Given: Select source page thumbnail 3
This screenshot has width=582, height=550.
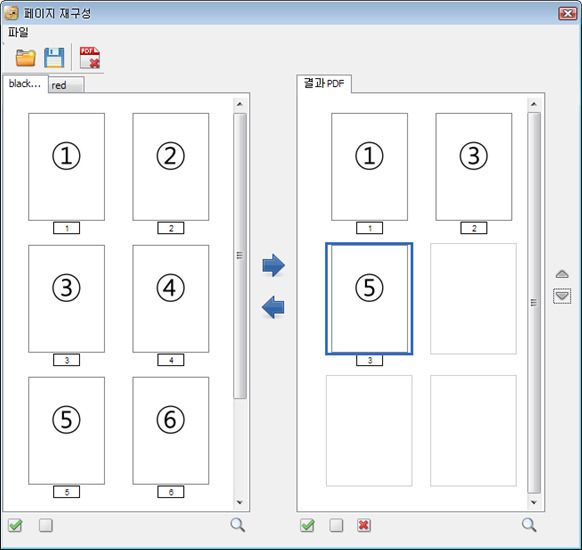Looking at the screenshot, I should [x=66, y=298].
